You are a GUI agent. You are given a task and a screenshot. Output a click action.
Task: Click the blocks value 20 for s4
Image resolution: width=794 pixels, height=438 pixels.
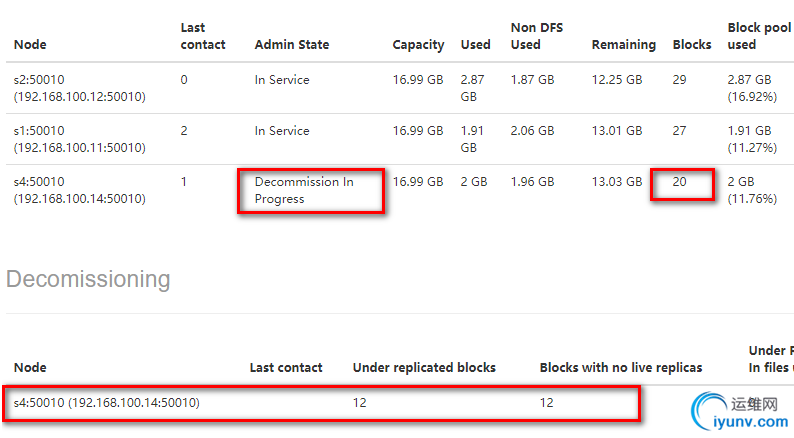tap(680, 182)
